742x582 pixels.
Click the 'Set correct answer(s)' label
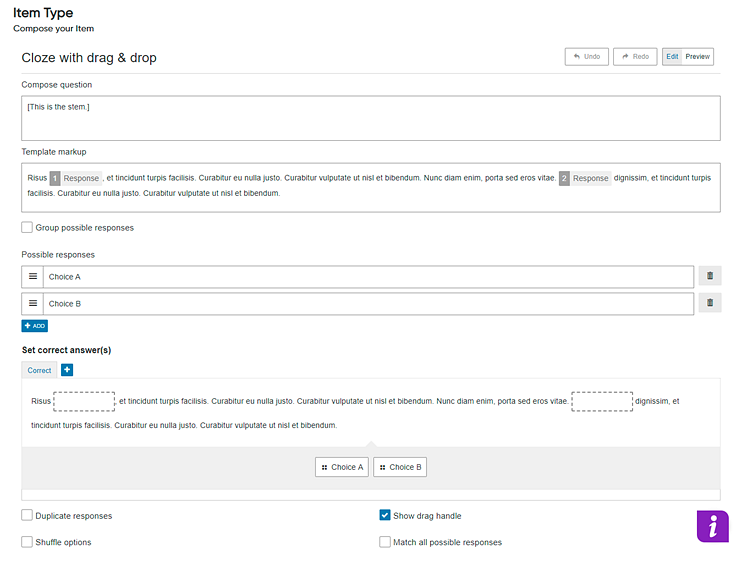pyautogui.click(x=66, y=350)
